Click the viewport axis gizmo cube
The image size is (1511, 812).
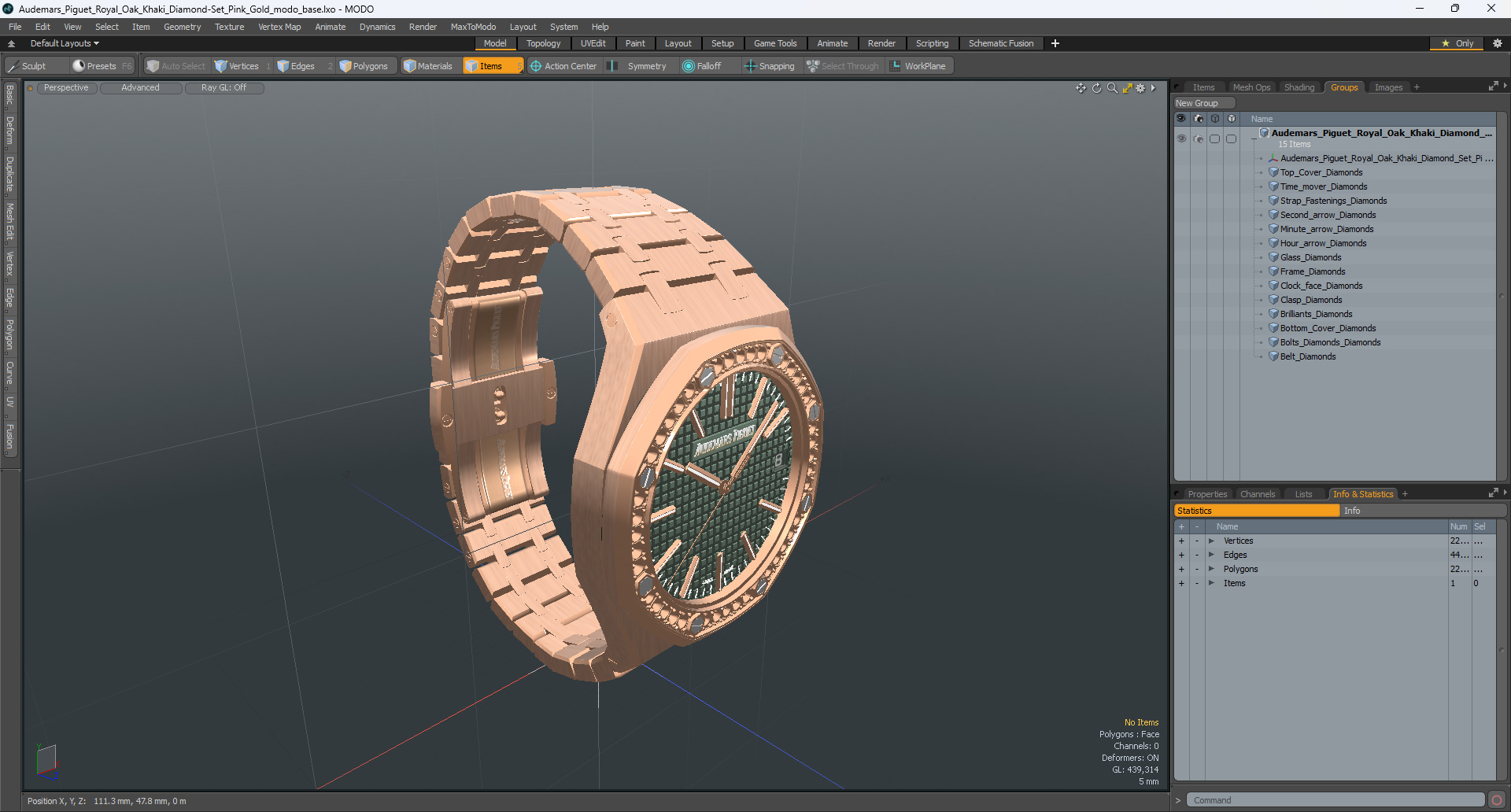47,760
